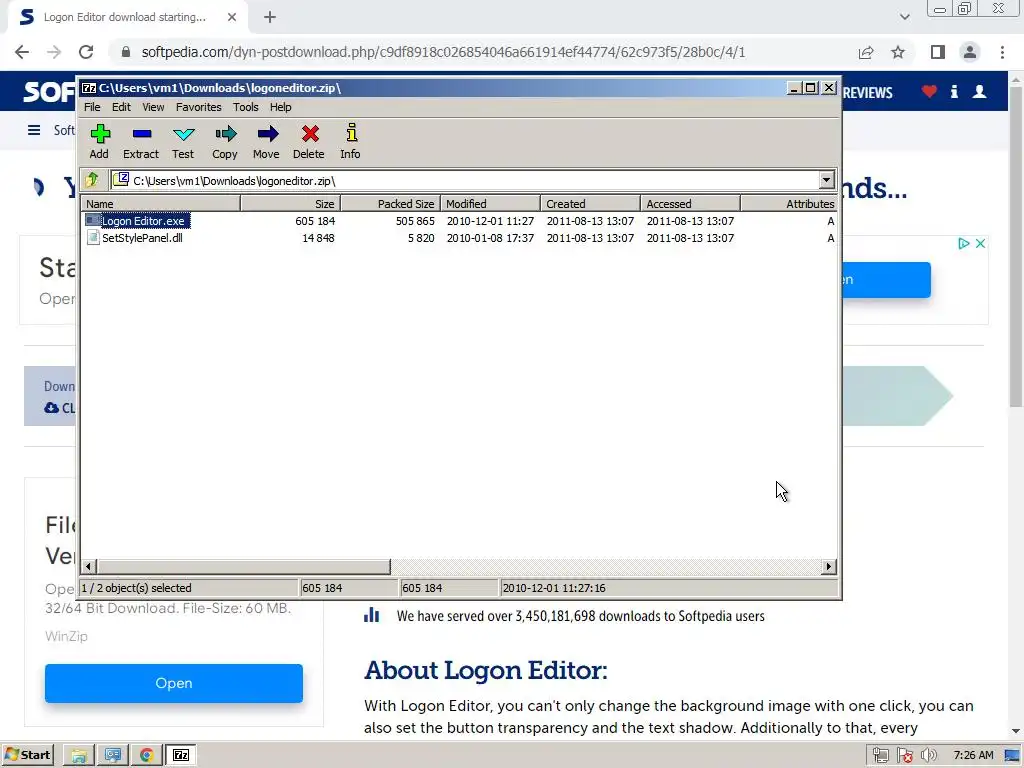Image resolution: width=1024 pixels, height=768 pixels.
Task: Sort by the Accessed column header
Action: (690, 204)
